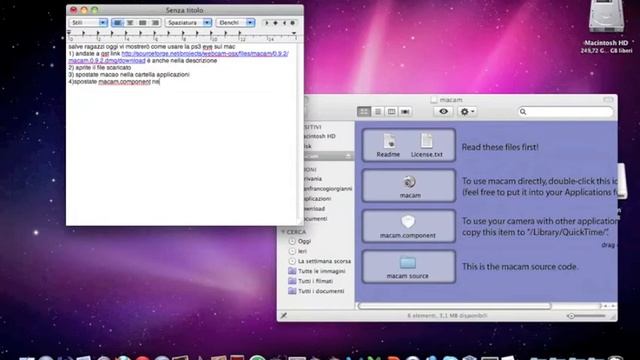Click the Finder search field
Image resolution: width=640 pixels, height=360 pixels.
(565, 111)
